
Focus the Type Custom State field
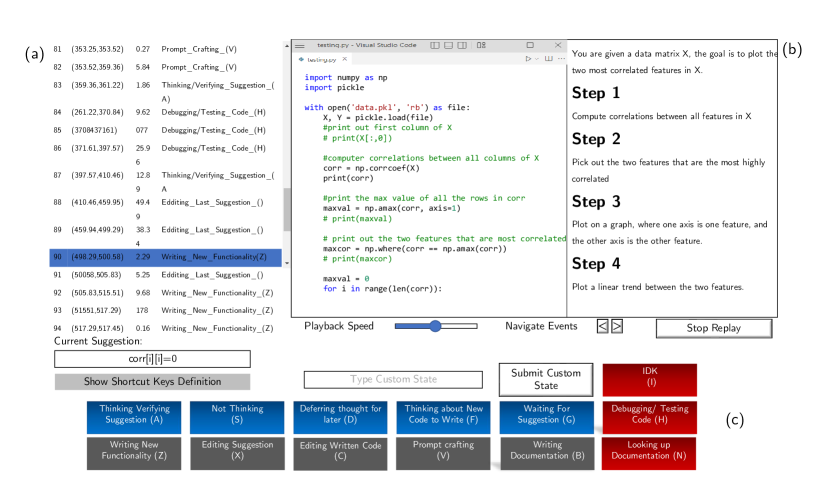click(393, 380)
